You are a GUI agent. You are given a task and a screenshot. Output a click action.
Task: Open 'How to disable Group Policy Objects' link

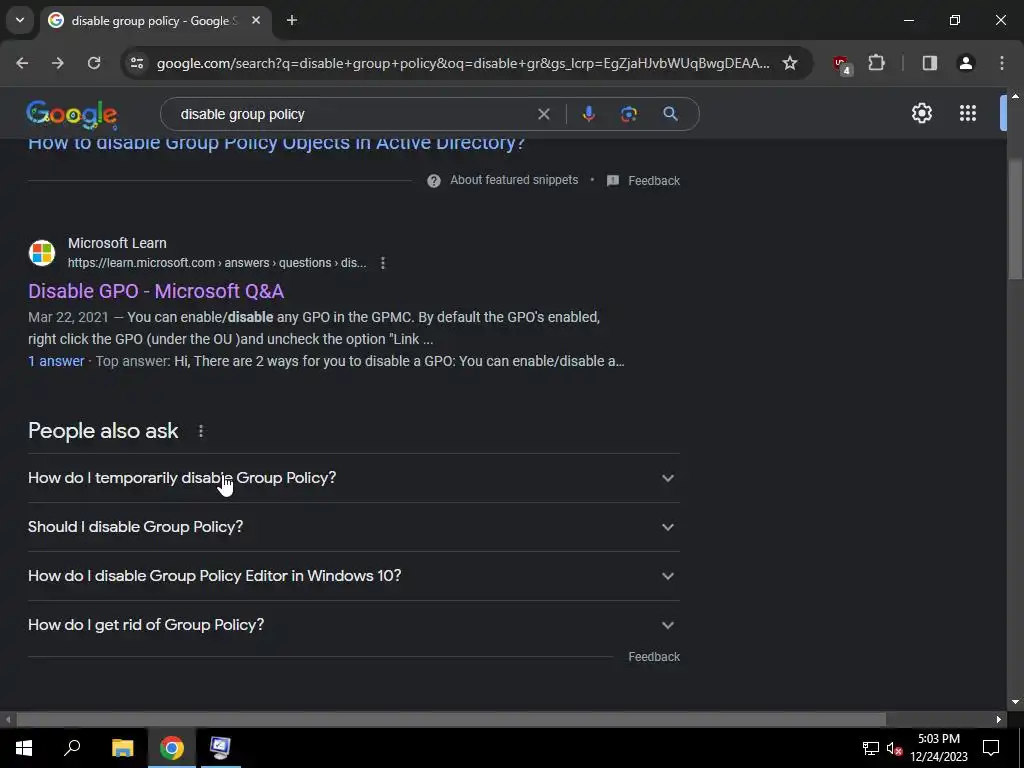pyautogui.click(x=276, y=143)
